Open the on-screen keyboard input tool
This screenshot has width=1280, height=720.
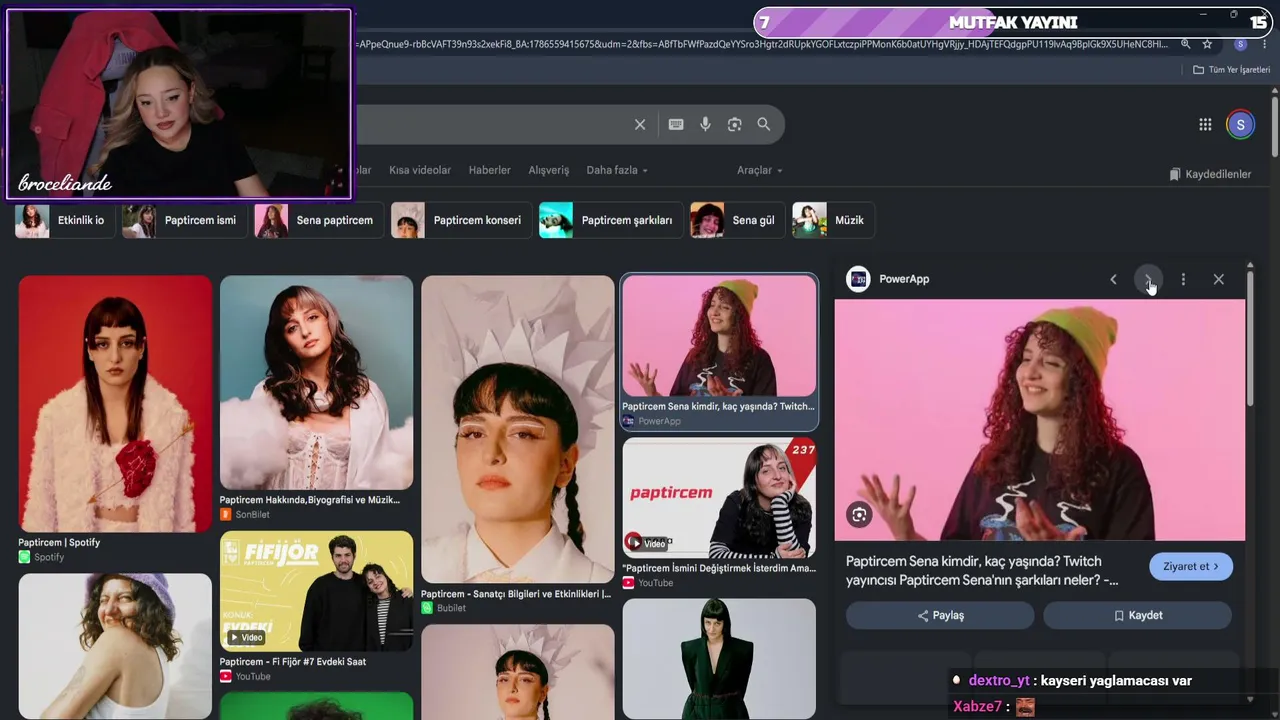tap(676, 124)
